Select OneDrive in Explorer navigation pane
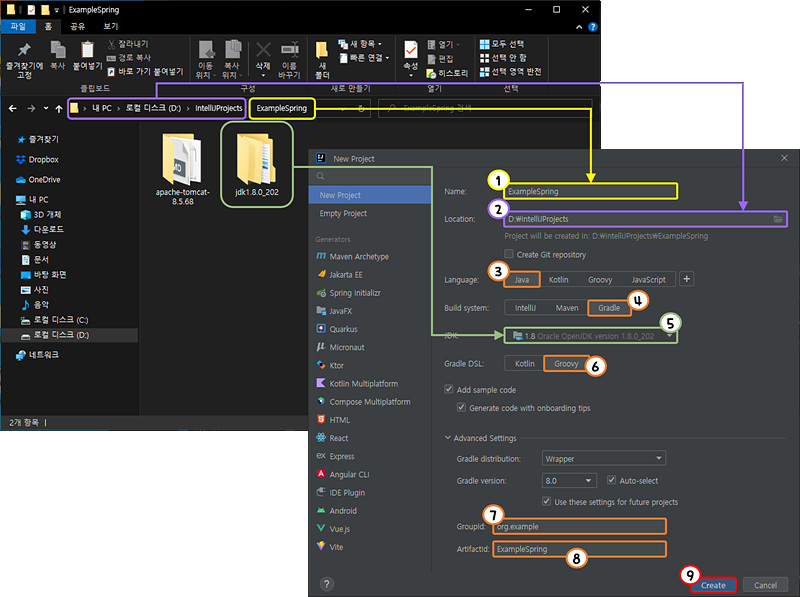Image resolution: width=800 pixels, height=597 pixels. [38, 180]
